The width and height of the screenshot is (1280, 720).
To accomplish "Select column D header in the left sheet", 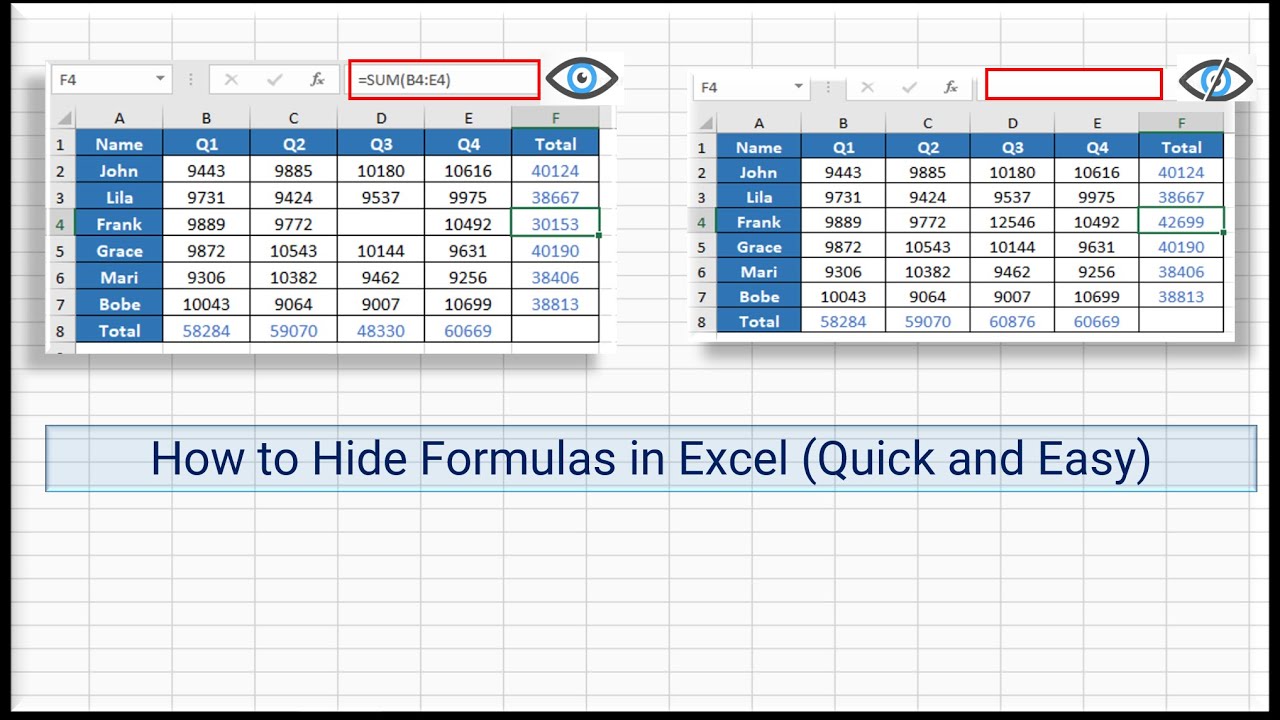I will coord(381,118).
